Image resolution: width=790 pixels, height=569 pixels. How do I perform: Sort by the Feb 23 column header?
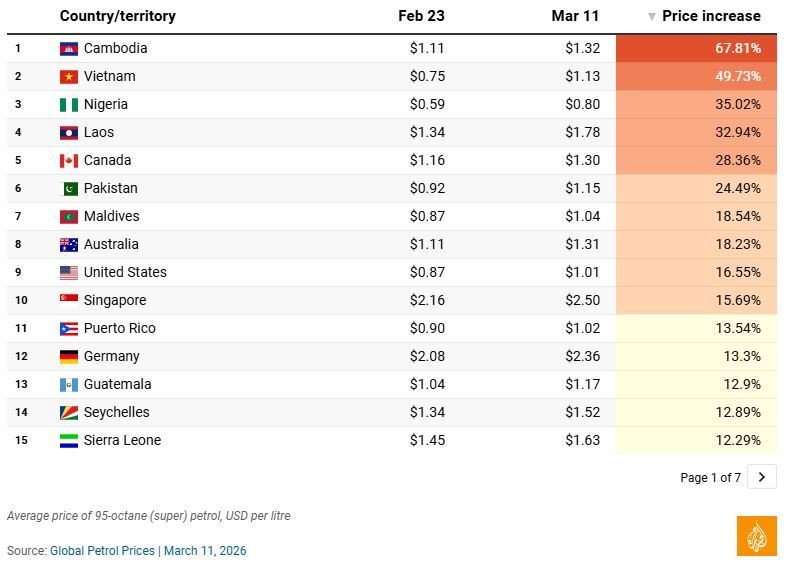pos(421,16)
